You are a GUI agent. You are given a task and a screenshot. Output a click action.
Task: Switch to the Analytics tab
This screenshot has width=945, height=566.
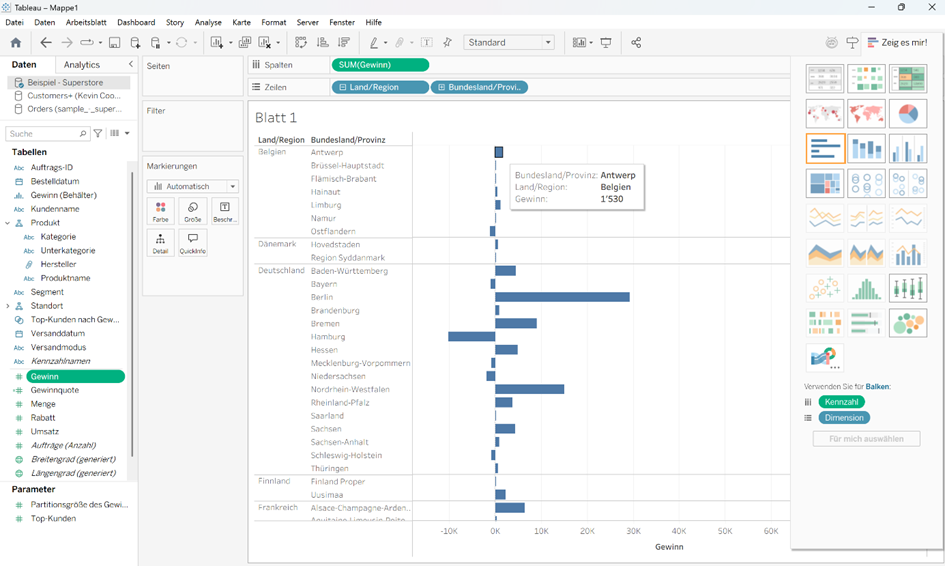82,64
